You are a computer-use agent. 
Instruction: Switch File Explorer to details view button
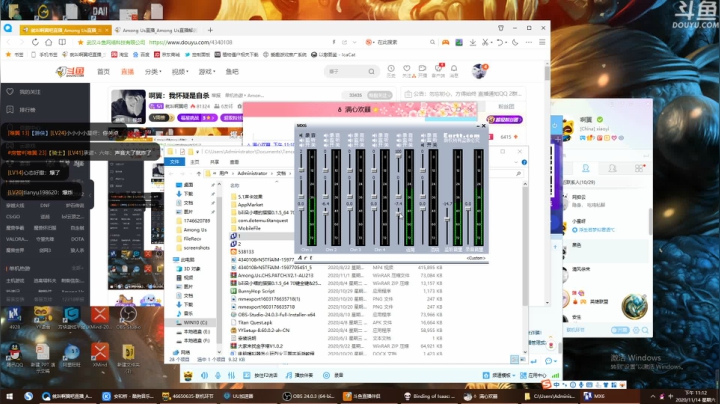514,359
